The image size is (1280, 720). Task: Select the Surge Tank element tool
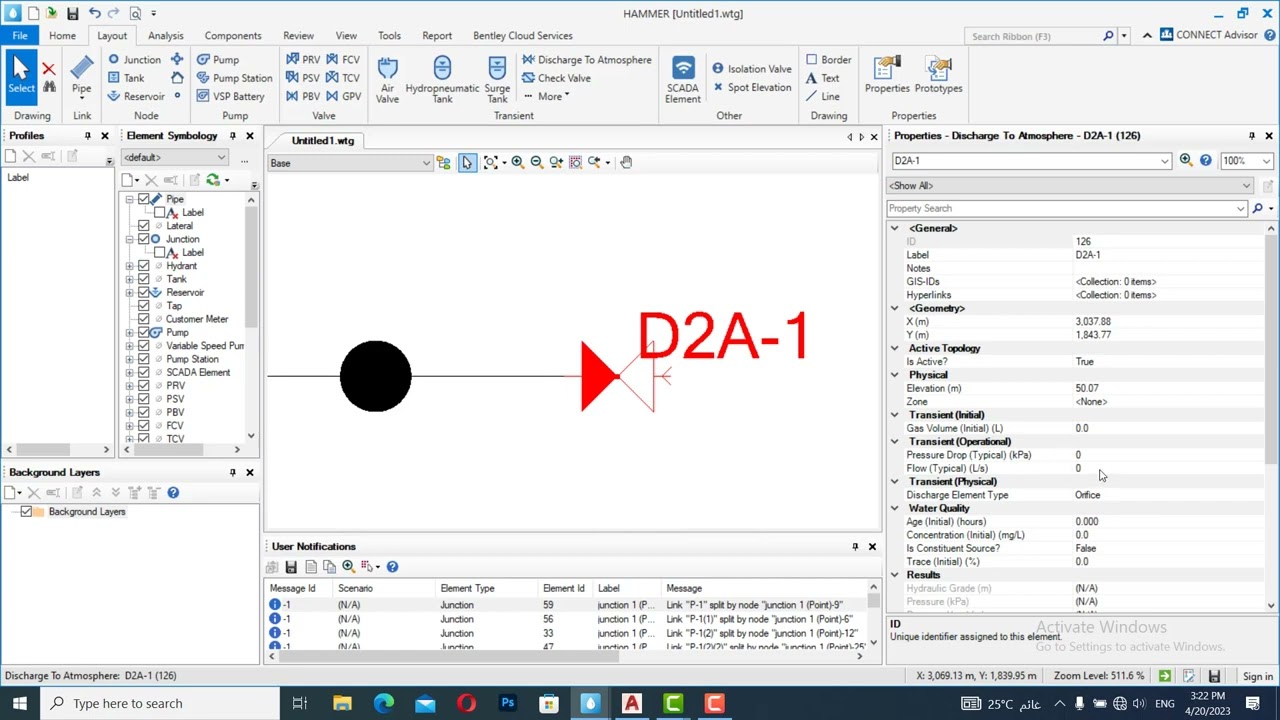[x=497, y=79]
